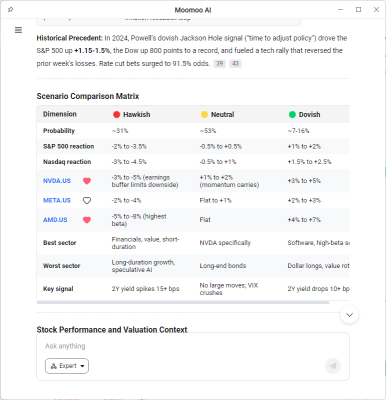Click the Historical Precedent bold text
Image resolution: width=386 pixels, height=400 pixels.
tap(69, 38)
